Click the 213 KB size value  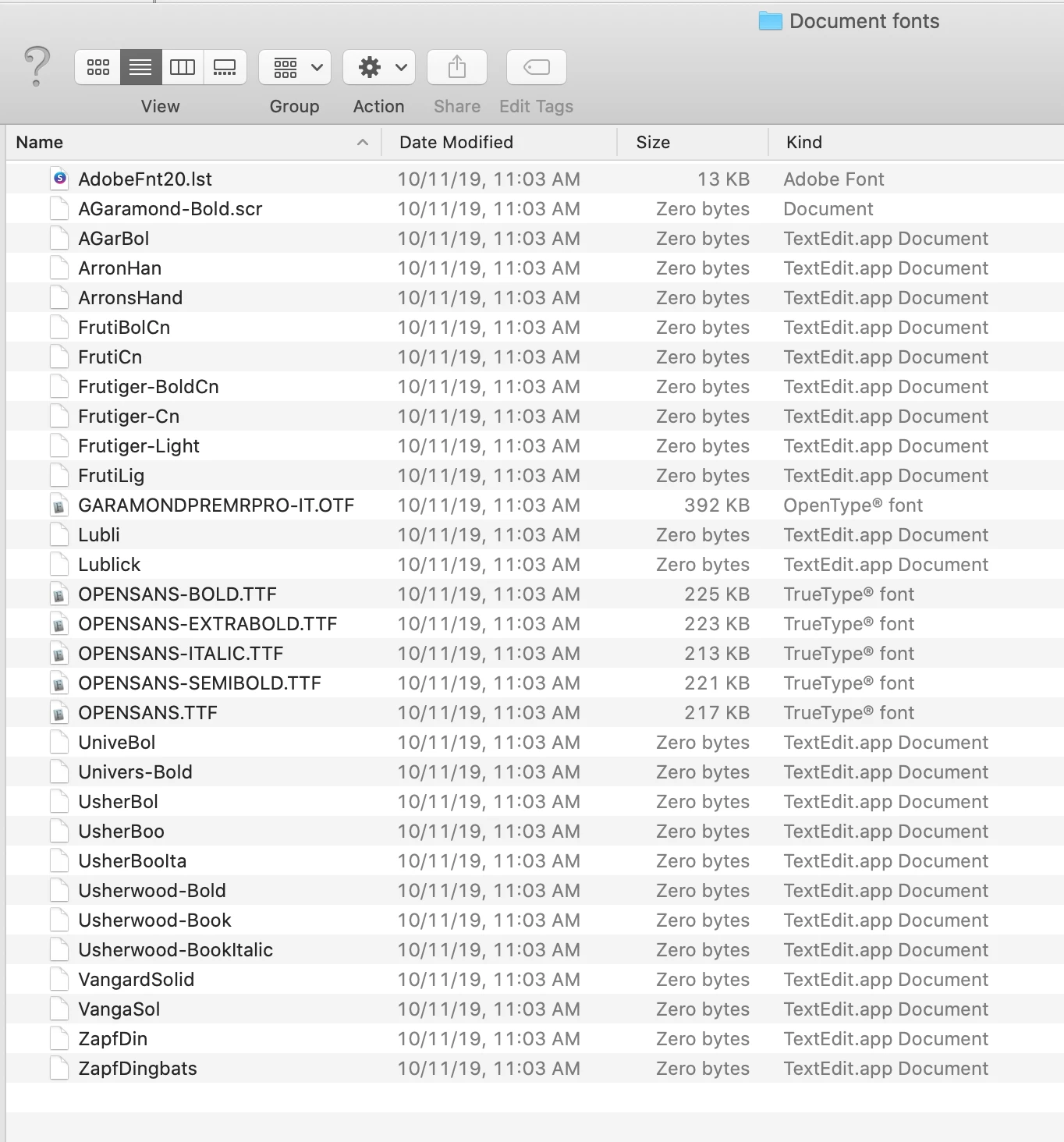tap(717, 653)
